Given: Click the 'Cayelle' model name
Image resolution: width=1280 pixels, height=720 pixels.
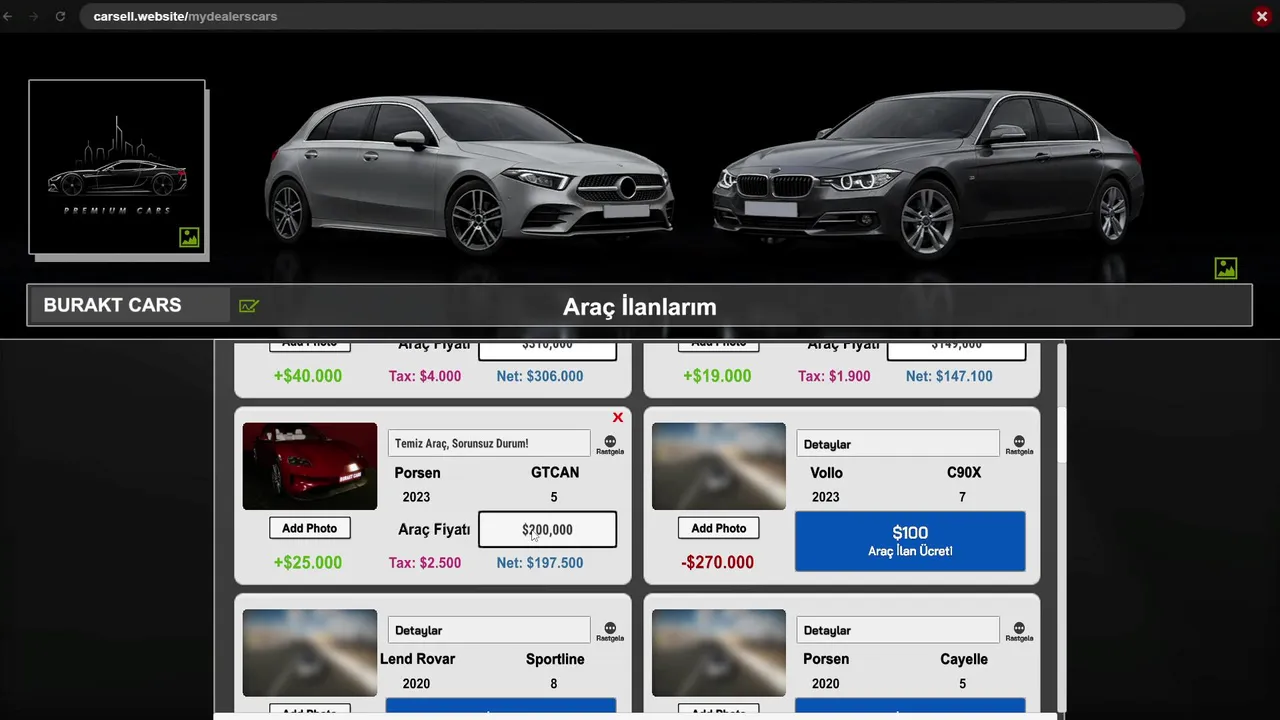Looking at the screenshot, I should coord(964,659).
